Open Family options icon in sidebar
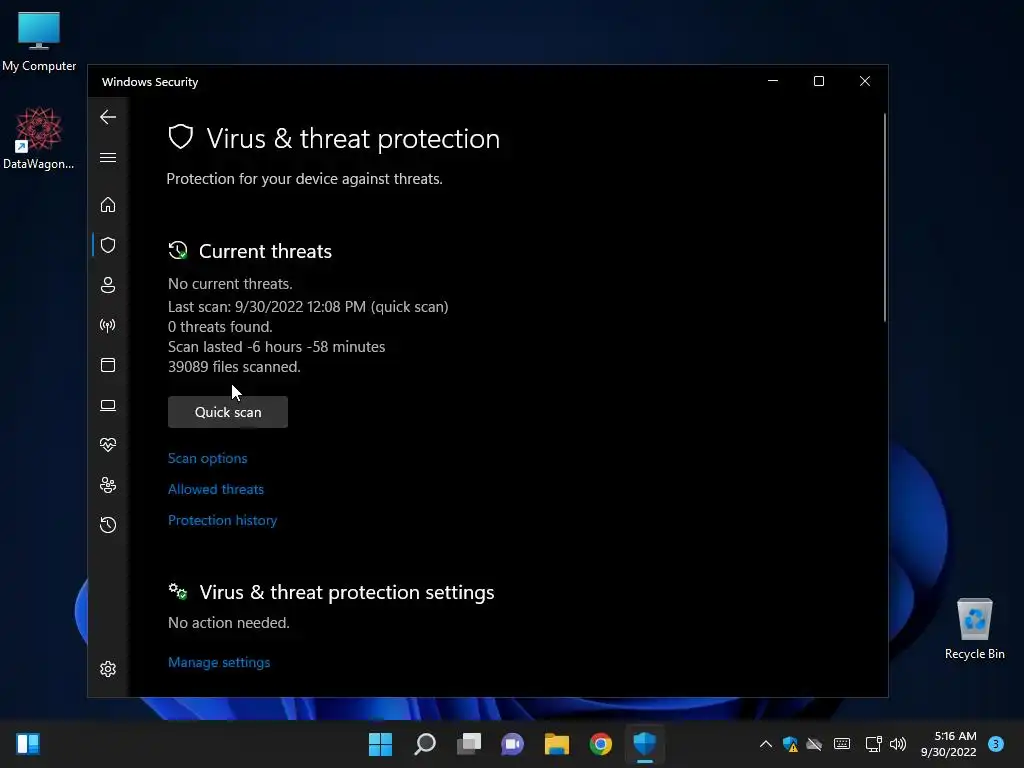The image size is (1024, 768). point(108,485)
